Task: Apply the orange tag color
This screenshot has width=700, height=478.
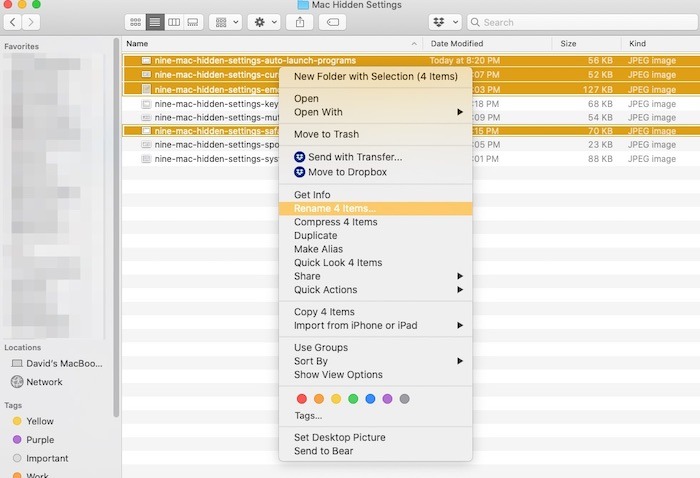Action: pos(319,399)
